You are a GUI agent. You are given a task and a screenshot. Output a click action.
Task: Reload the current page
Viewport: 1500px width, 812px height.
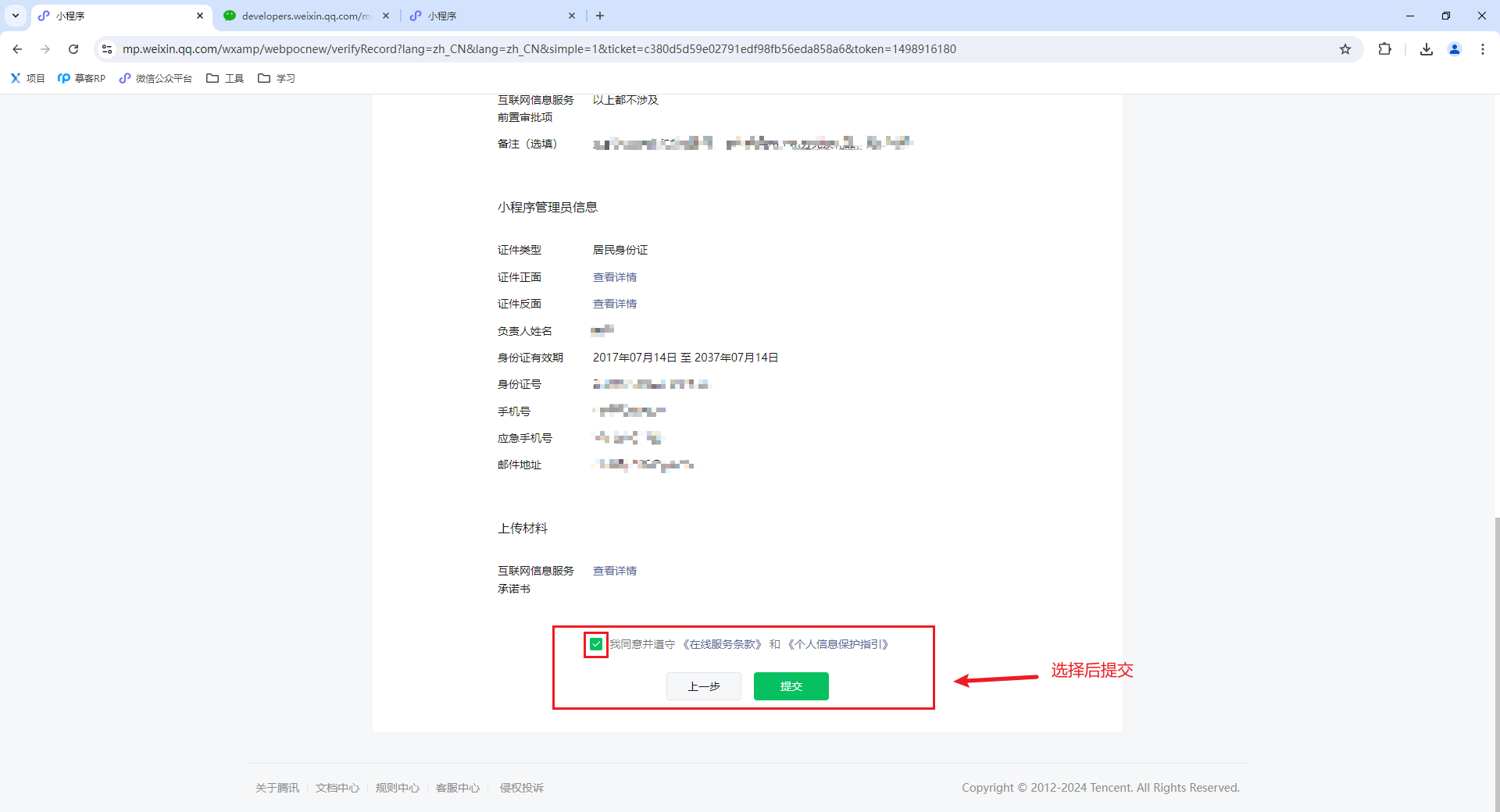[73, 49]
